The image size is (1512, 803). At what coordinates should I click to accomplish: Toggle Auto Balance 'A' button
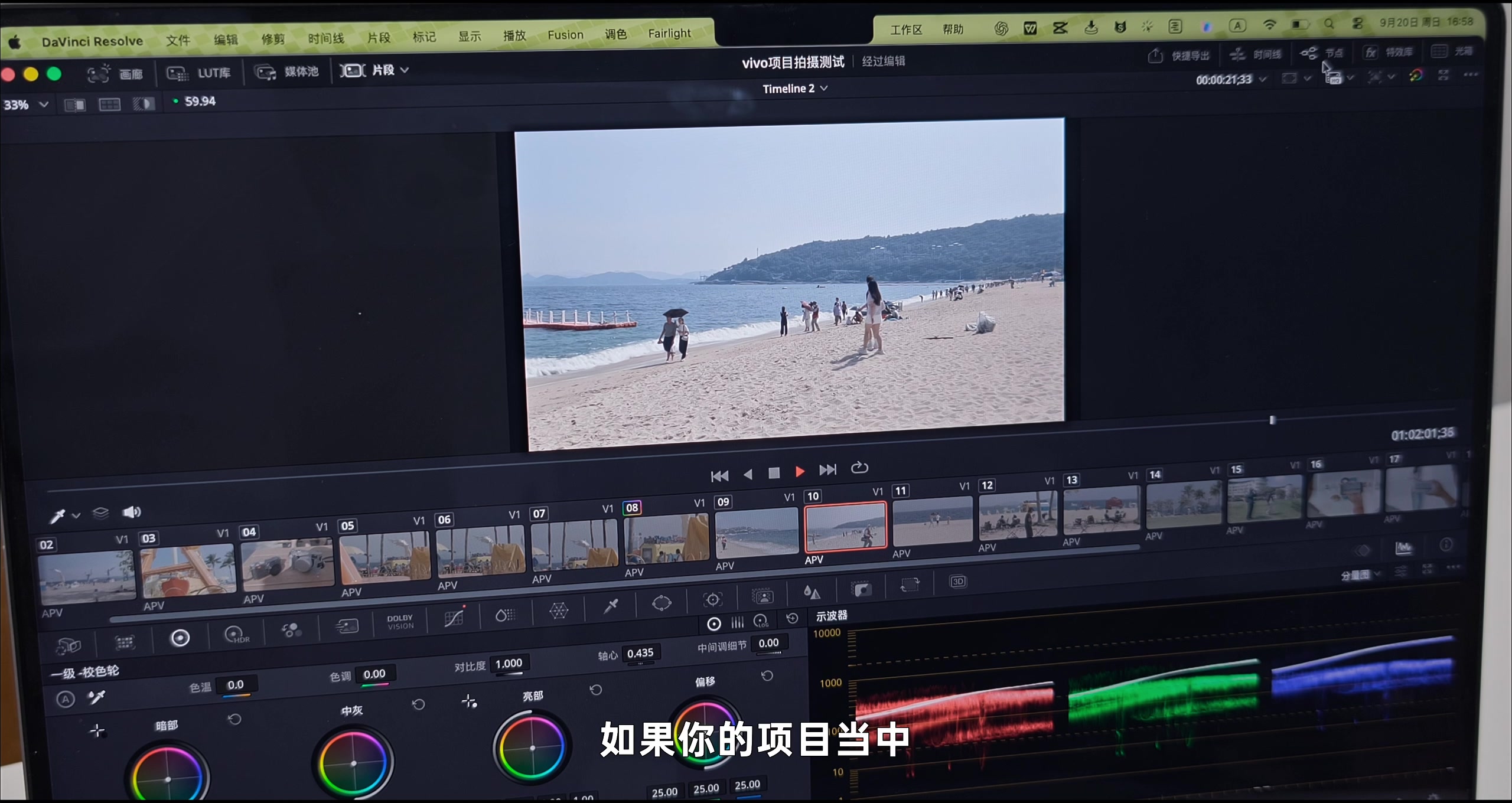(66, 700)
